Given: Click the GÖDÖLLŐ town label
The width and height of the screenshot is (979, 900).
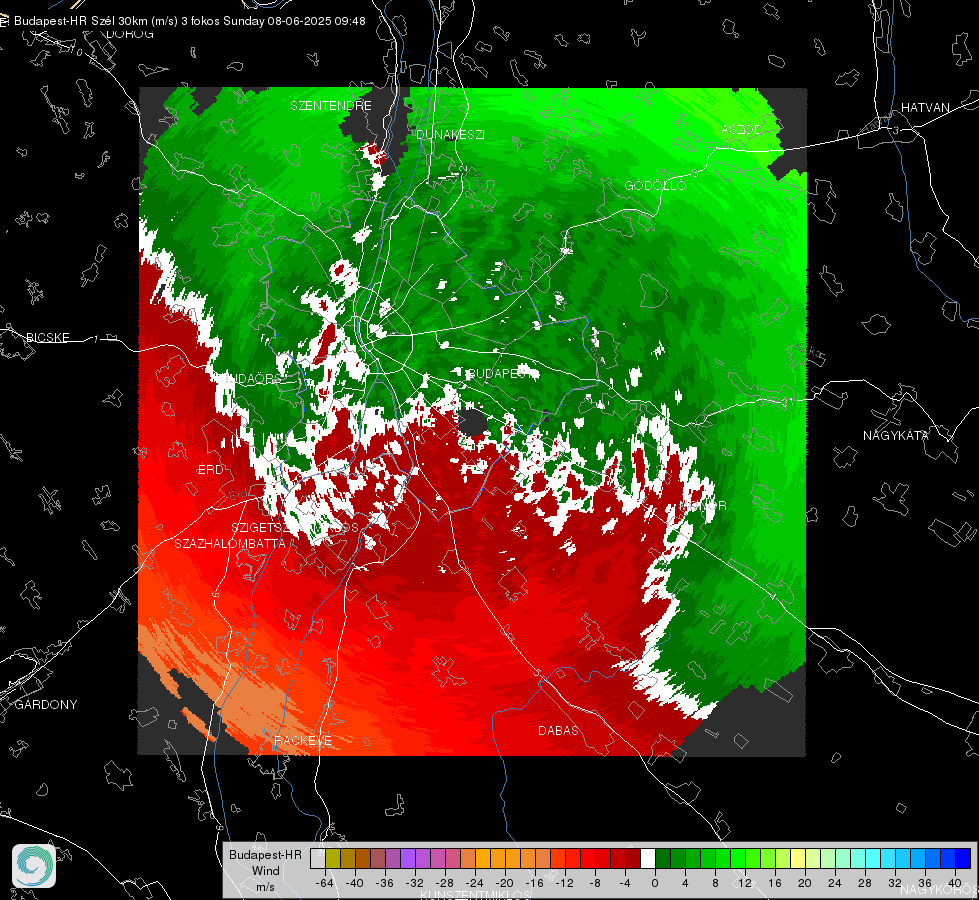Looking at the screenshot, I should pyautogui.click(x=655, y=185).
